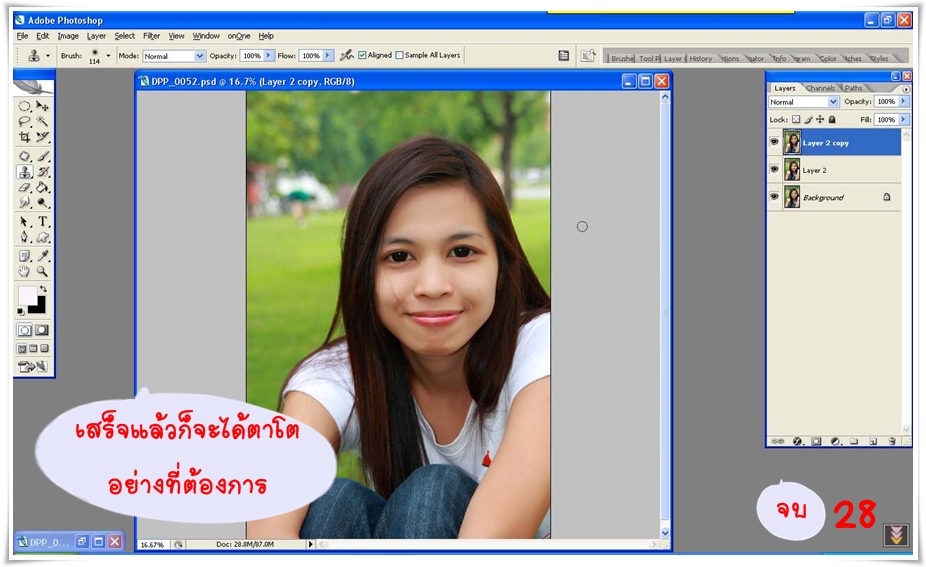Open the History tab in palette well
The height and width of the screenshot is (567, 926).
tap(700, 58)
